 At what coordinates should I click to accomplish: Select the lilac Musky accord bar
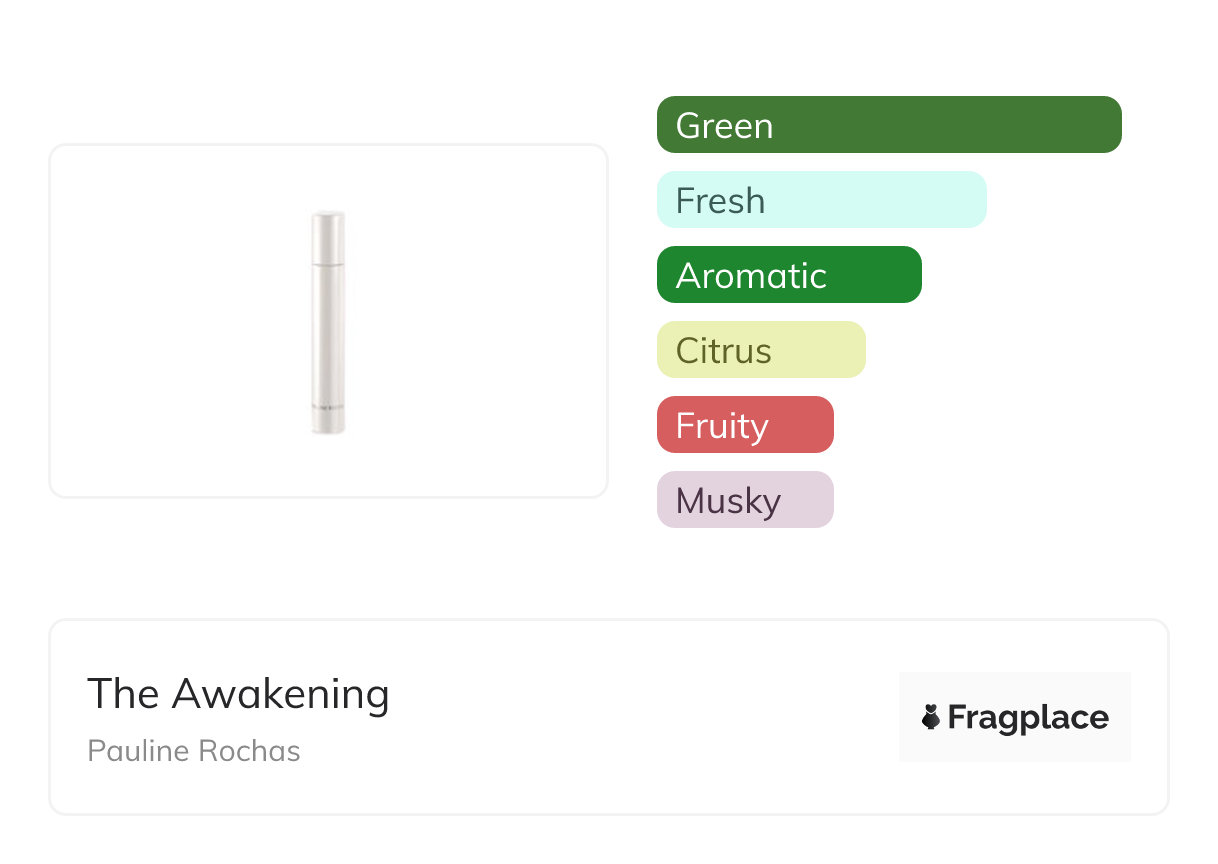click(x=745, y=500)
